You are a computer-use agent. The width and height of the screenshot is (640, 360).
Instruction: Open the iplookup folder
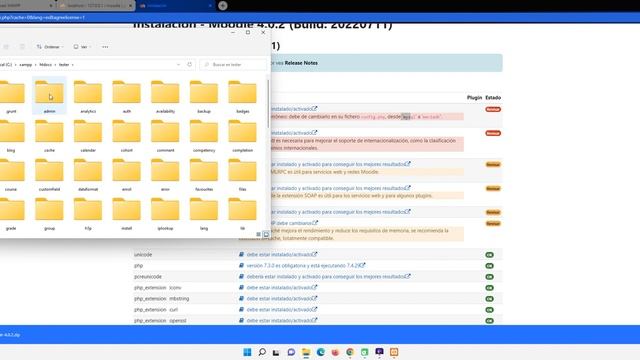click(165, 213)
